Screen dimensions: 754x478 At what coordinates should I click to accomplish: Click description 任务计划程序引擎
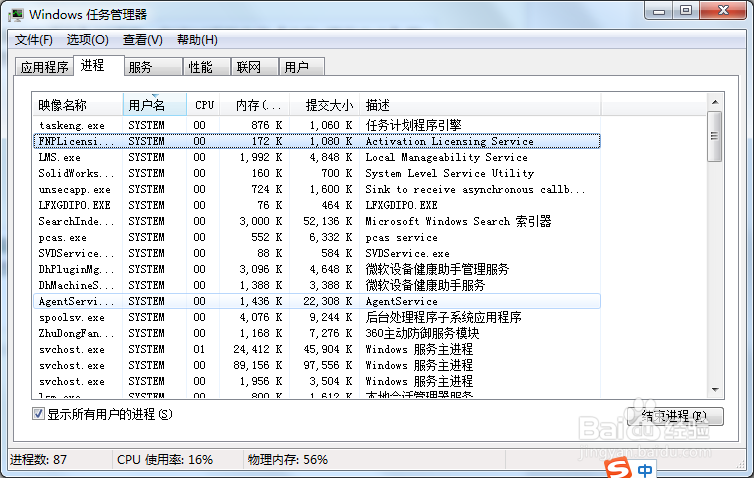click(413, 125)
